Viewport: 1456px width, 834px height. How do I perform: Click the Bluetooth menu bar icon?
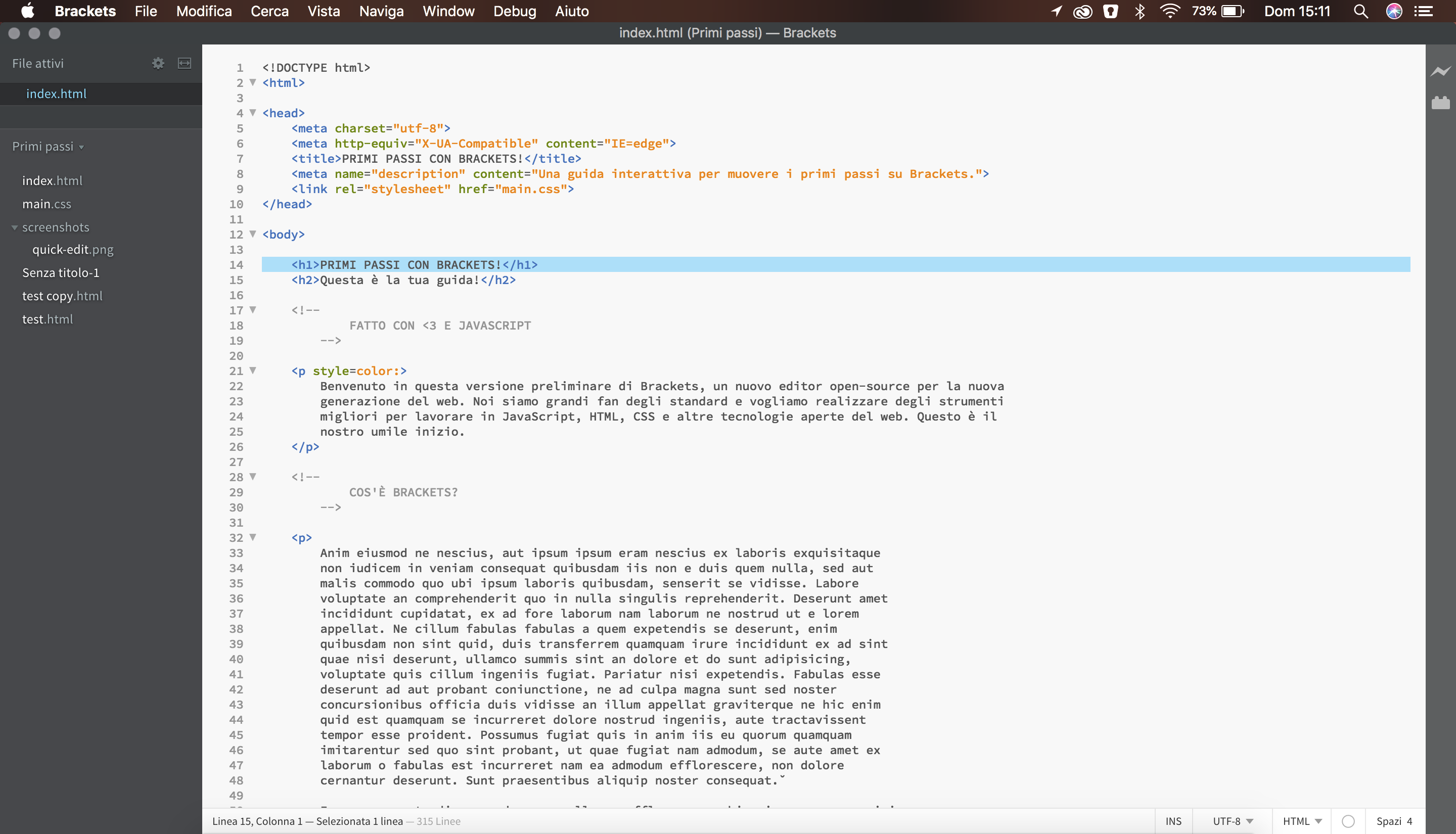tap(1139, 12)
